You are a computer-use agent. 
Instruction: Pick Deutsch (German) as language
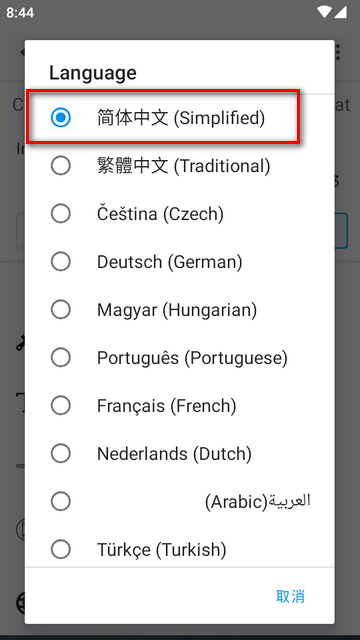click(180, 262)
